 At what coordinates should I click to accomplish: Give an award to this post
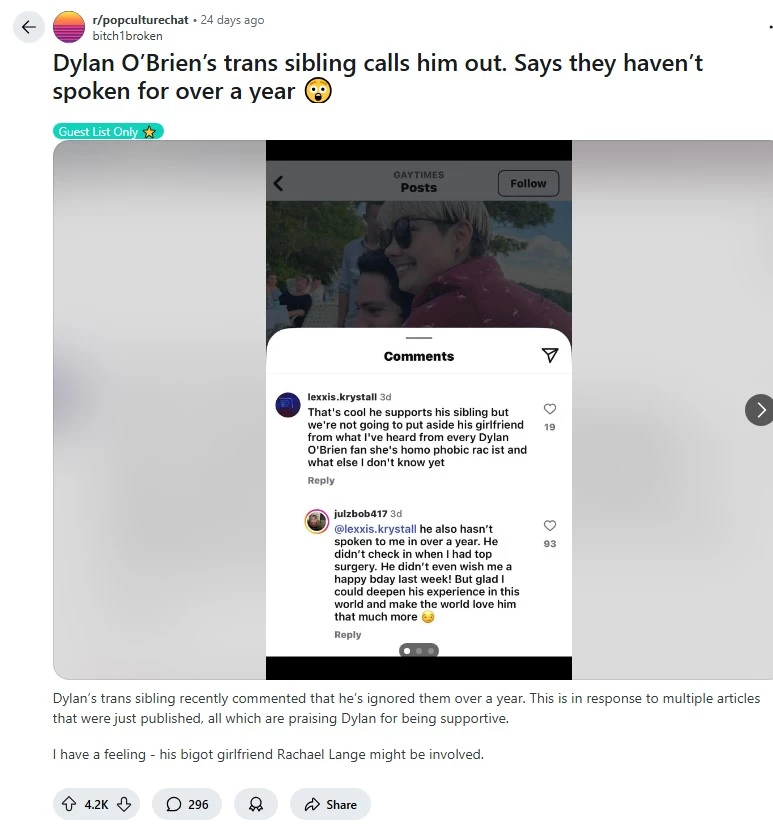click(256, 804)
